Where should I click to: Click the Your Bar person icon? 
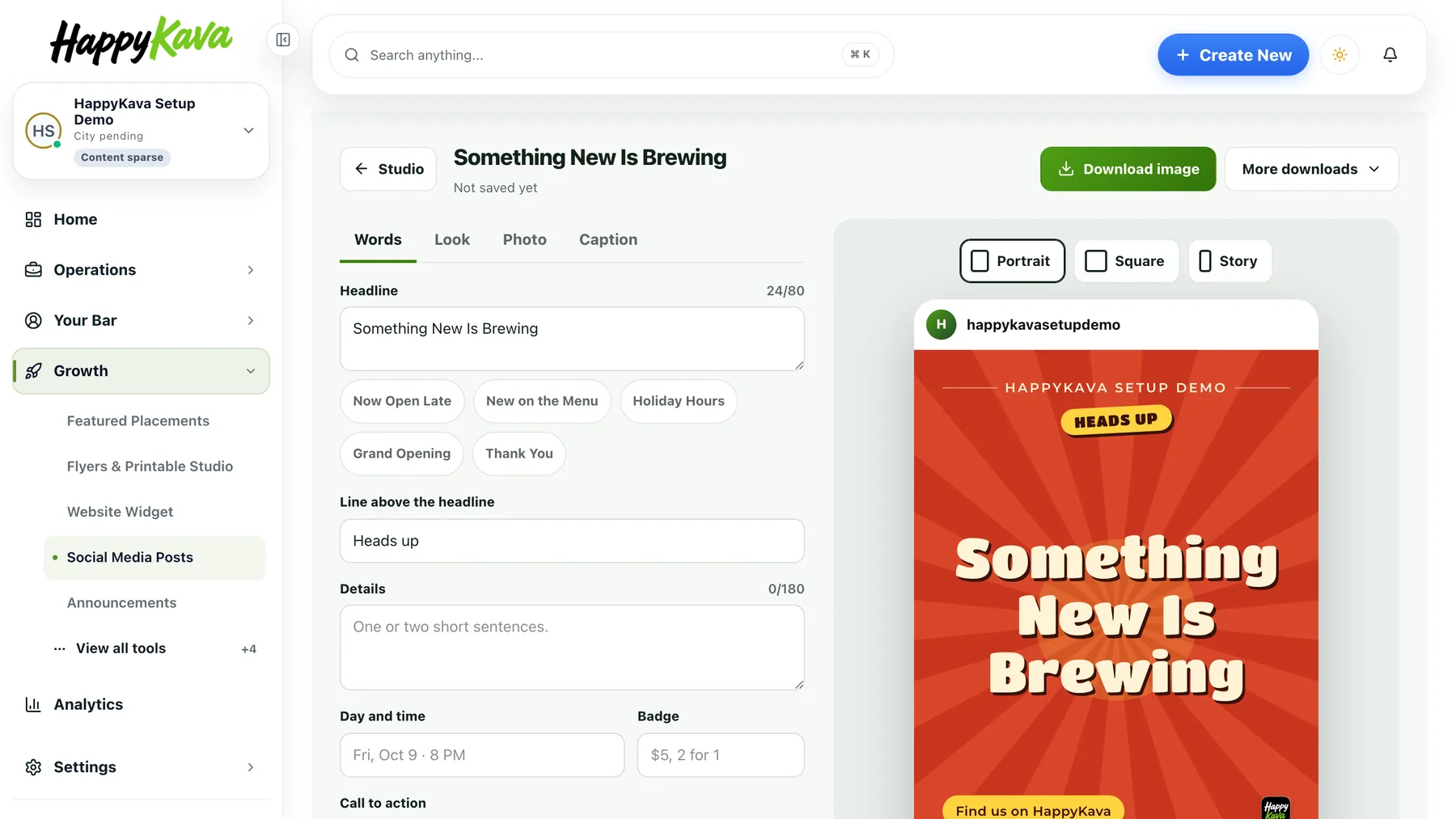tap(33, 320)
